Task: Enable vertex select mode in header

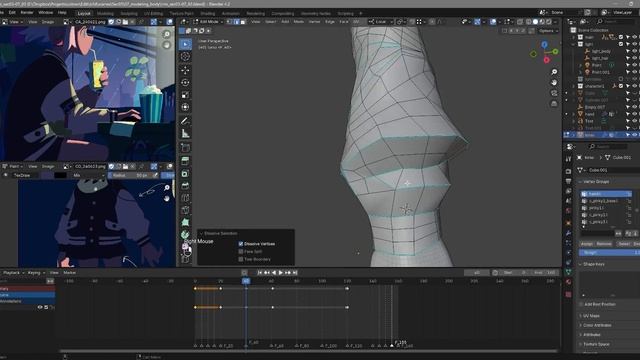Action: pos(229,22)
